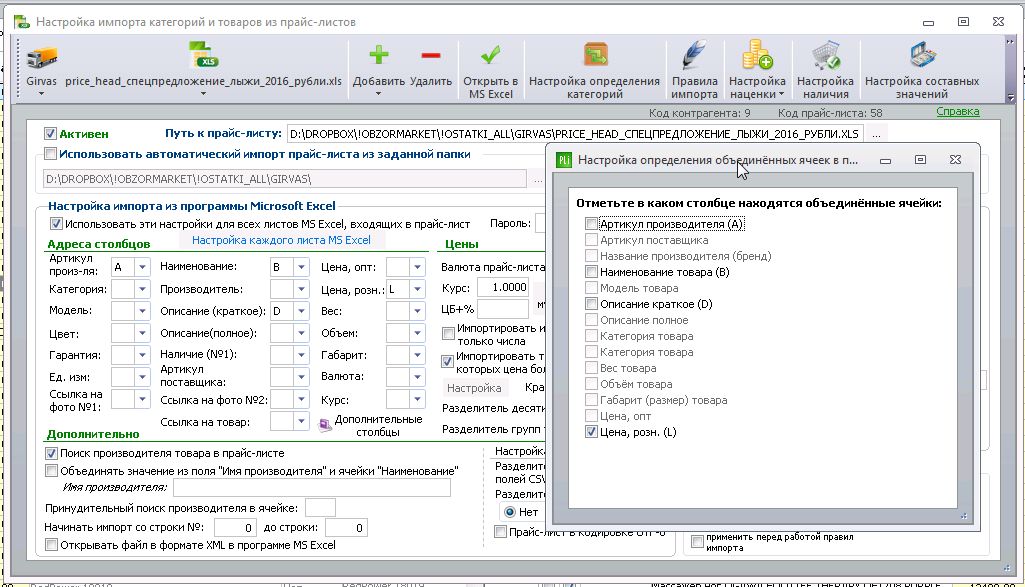Click the ЦБ+% input field
This screenshot has height=587, width=1025.
pyautogui.click(x=503, y=309)
